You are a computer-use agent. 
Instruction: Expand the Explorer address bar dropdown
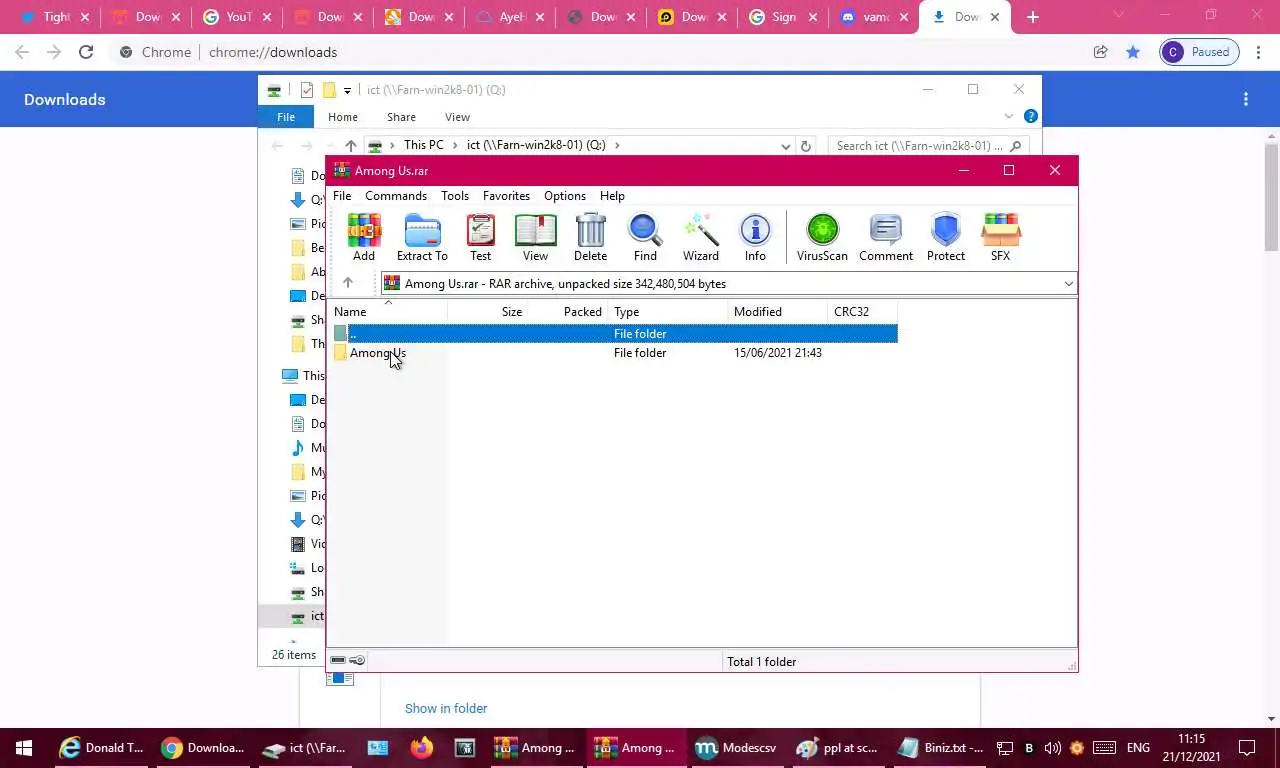tap(786, 146)
